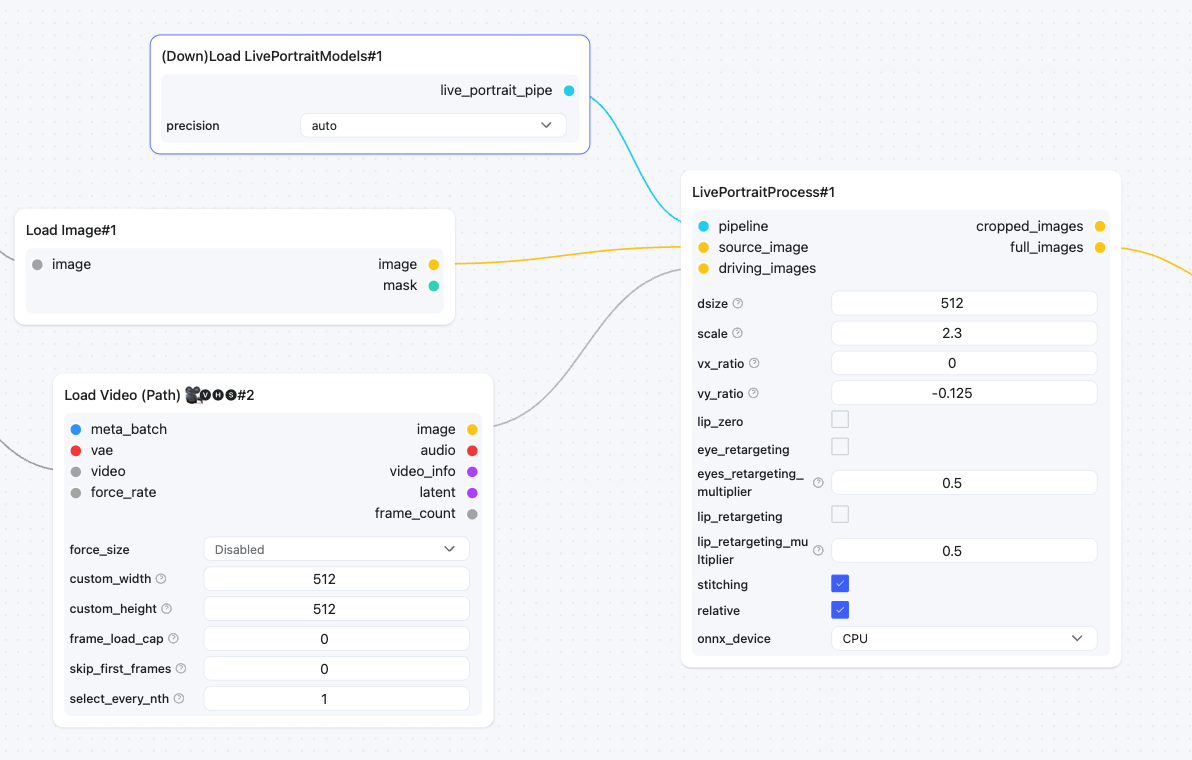Viewport: 1192px width, 760px height.
Task: Turn on the eye_retargeting checkbox
Action: click(x=840, y=447)
